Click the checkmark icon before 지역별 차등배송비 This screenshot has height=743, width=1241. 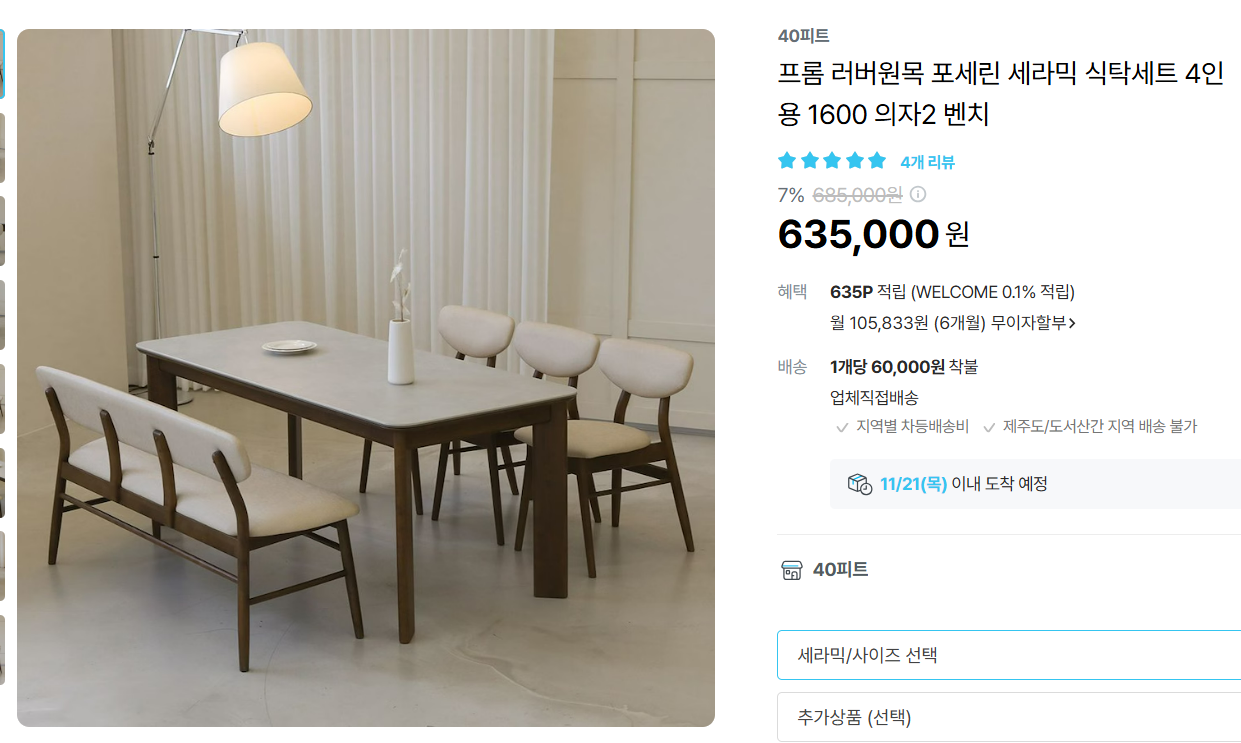tap(842, 427)
